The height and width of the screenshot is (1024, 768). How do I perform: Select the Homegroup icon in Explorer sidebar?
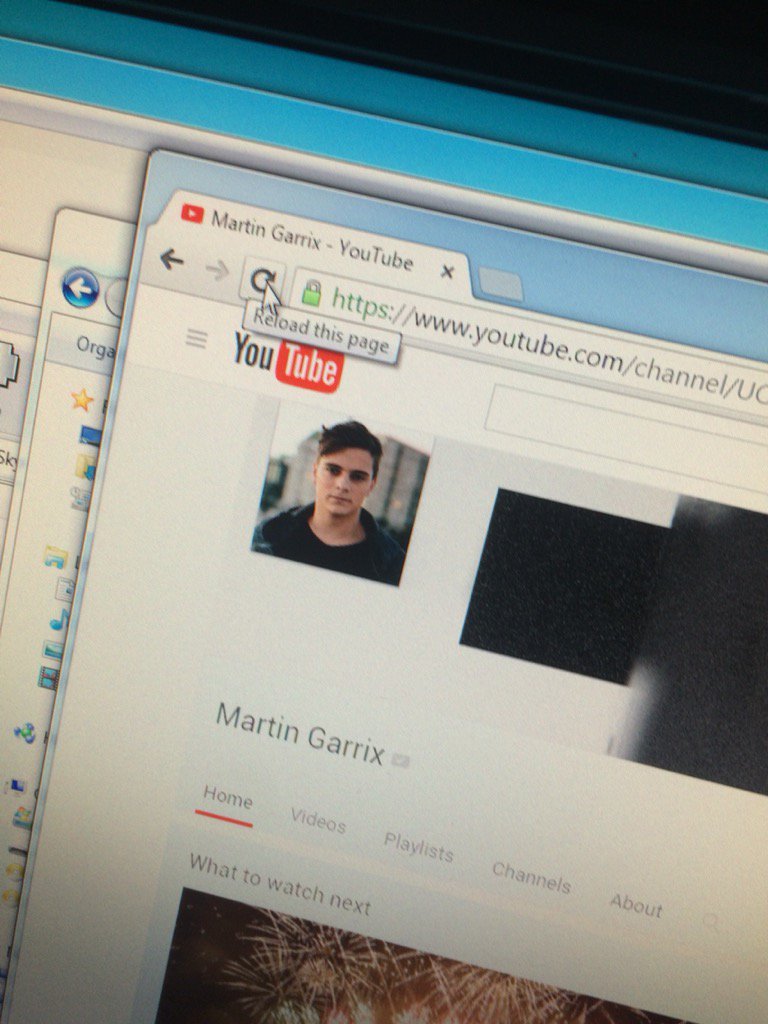[x=25, y=733]
